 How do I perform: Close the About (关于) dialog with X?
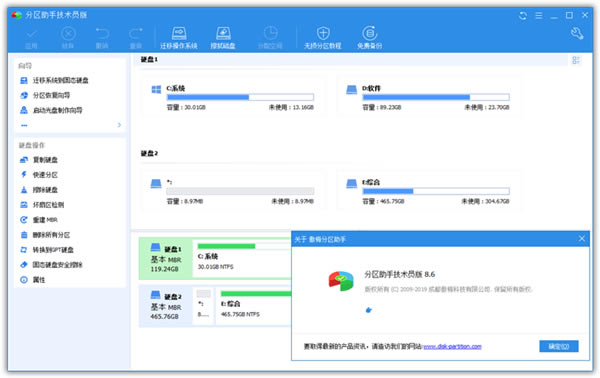click(x=582, y=239)
